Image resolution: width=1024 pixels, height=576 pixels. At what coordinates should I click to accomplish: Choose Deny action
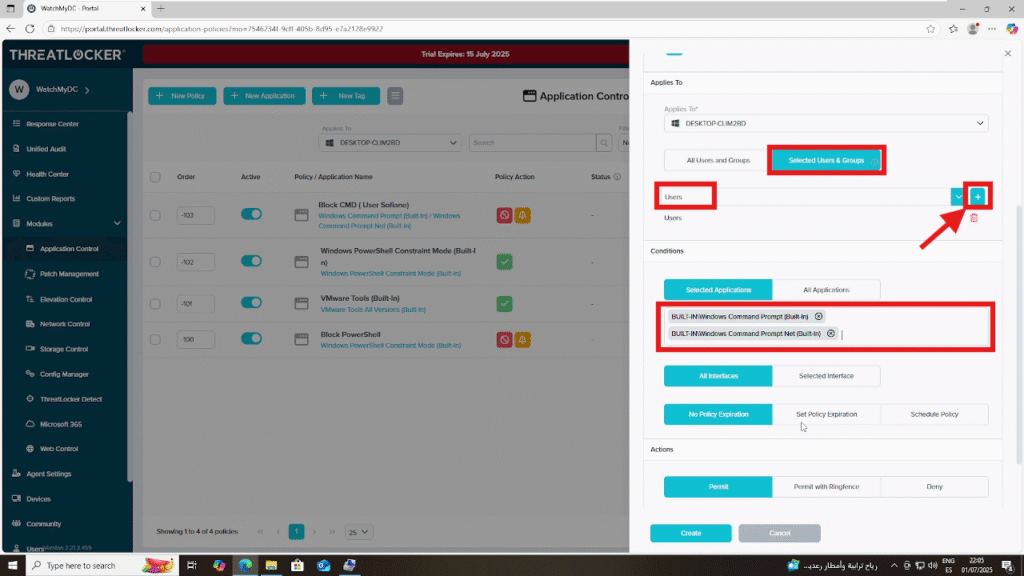point(934,487)
